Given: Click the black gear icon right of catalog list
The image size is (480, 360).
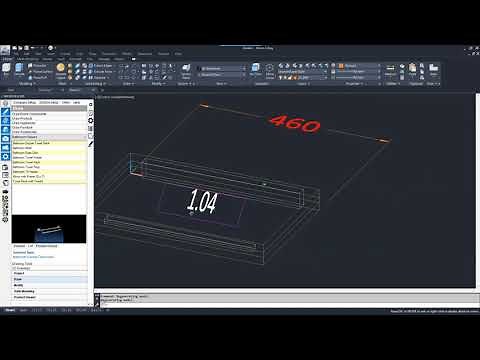Looking at the screenshot, I should tap(90, 120).
